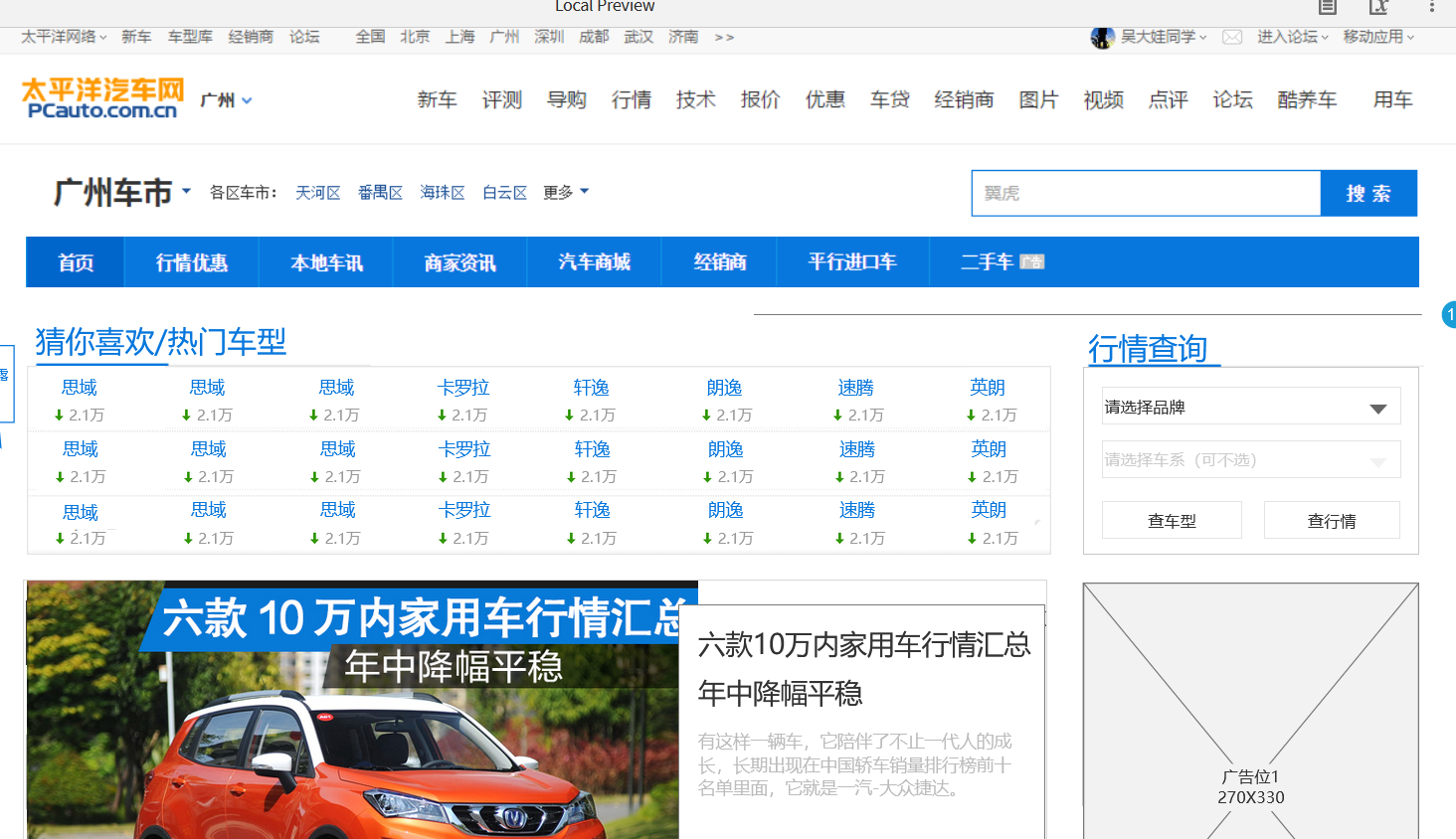The width and height of the screenshot is (1456, 839).
Task: Go to the 番禺区 district link
Action: (x=380, y=192)
